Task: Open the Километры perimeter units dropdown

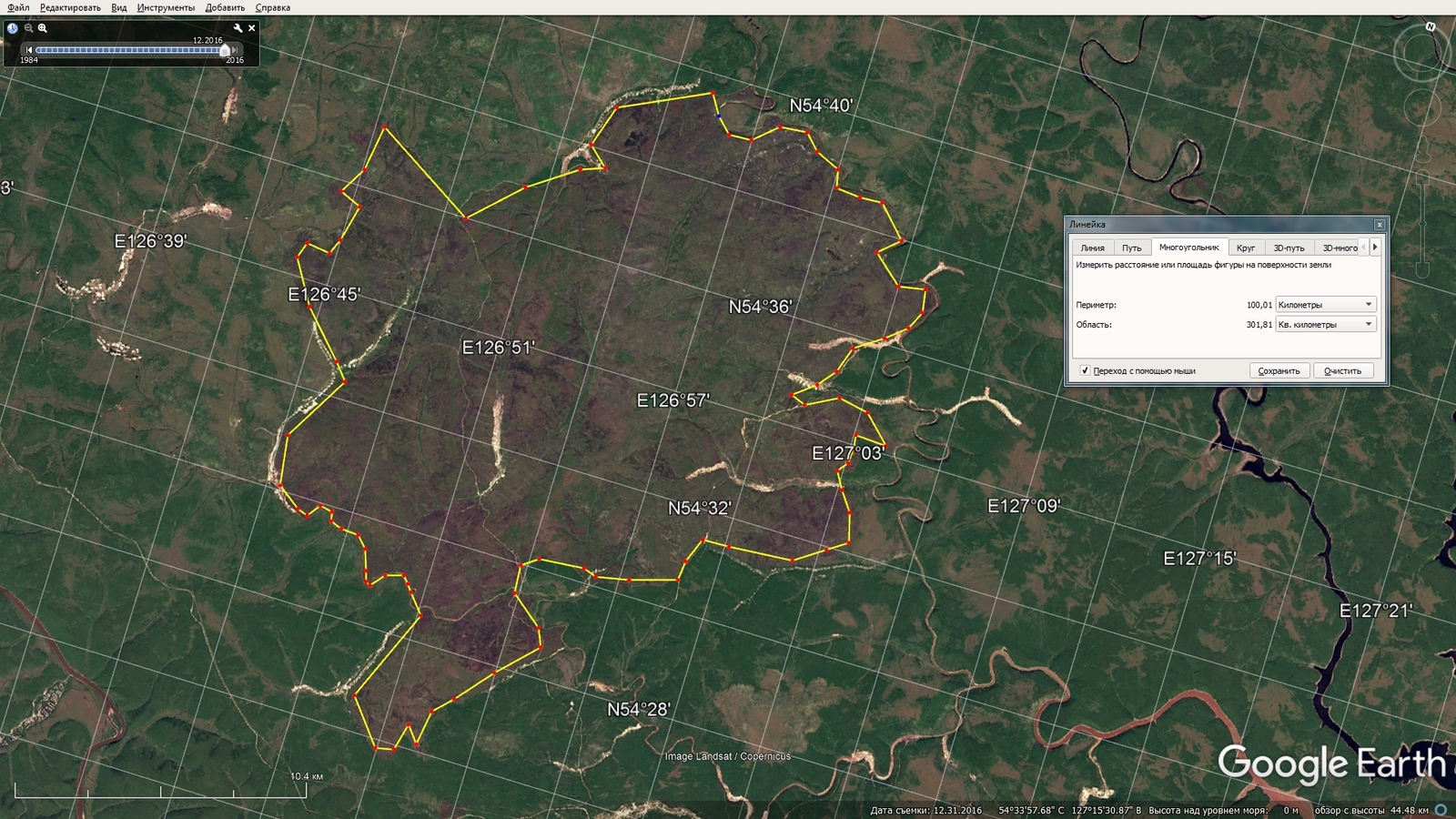Action: [x=1326, y=305]
